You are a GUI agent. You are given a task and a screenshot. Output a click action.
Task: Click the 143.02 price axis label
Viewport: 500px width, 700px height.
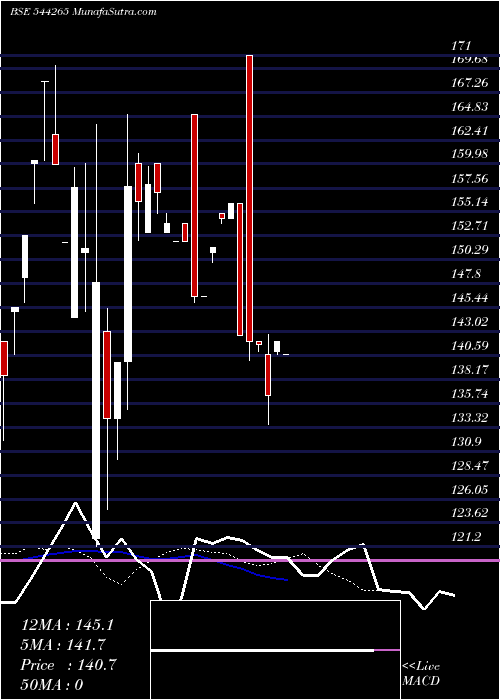pyautogui.click(x=469, y=321)
